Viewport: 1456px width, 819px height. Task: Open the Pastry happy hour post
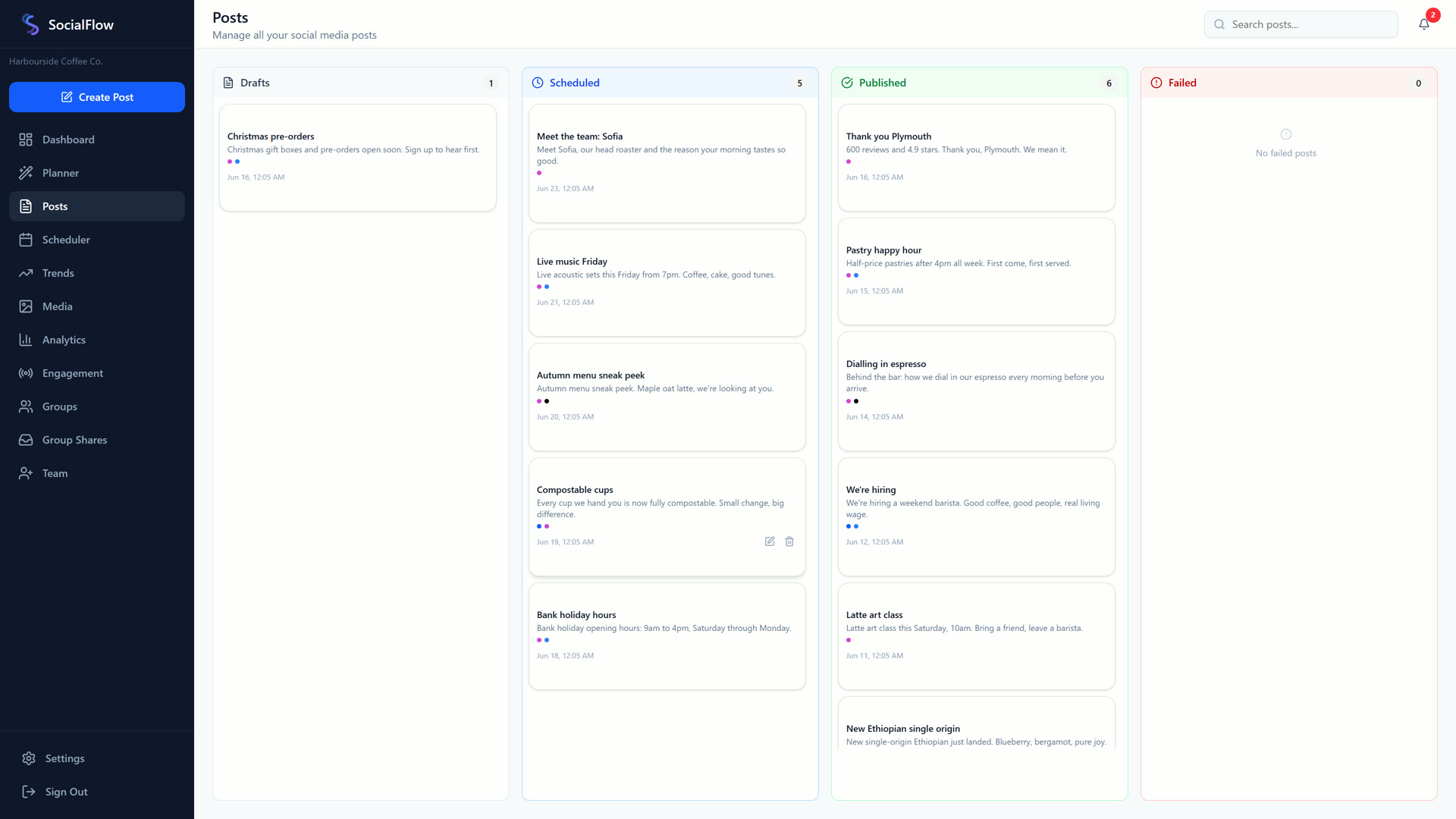[x=977, y=271]
